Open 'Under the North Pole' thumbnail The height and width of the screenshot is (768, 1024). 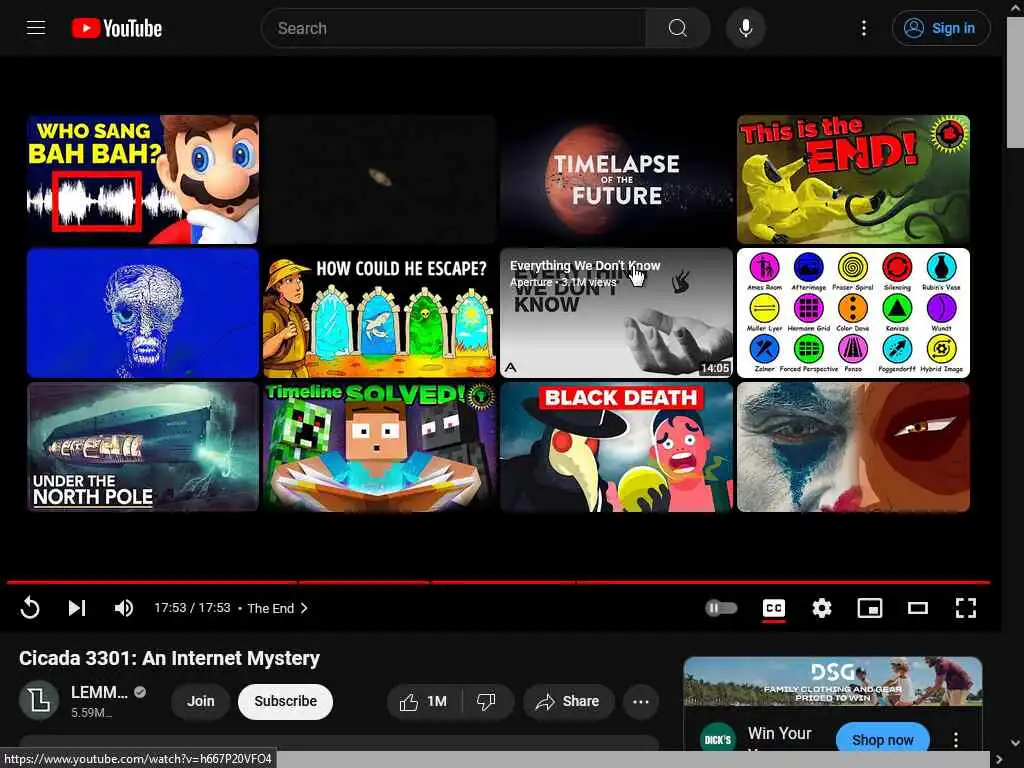[143, 447]
